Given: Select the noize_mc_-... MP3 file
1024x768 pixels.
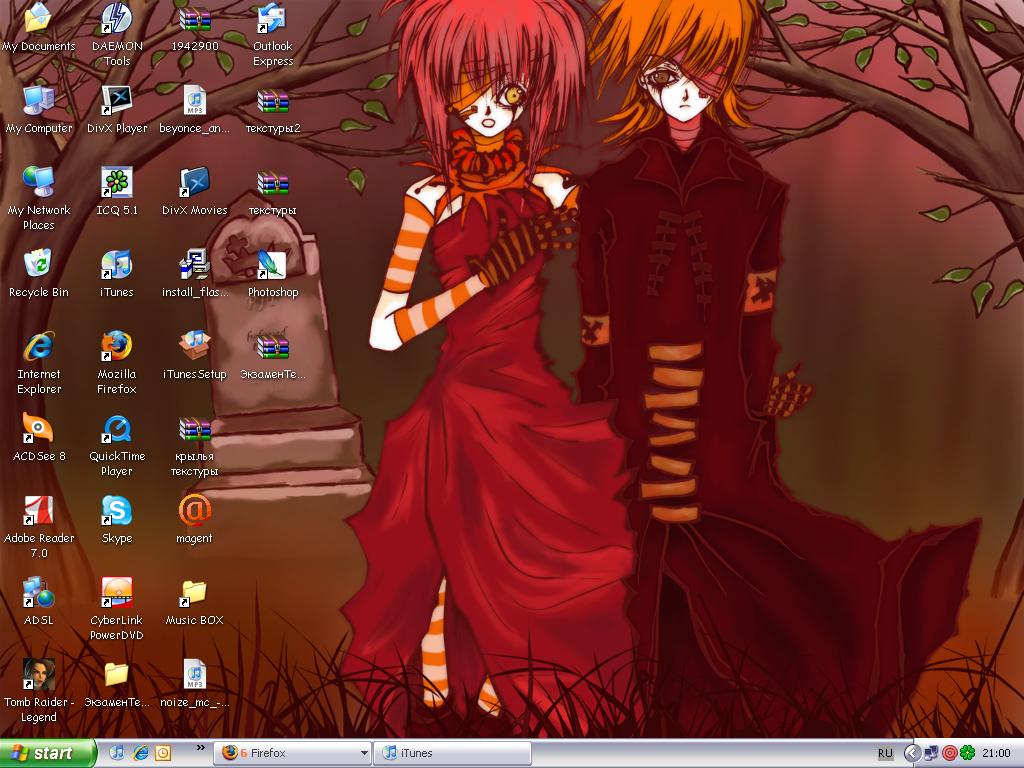Looking at the screenshot, I should (x=195, y=684).
